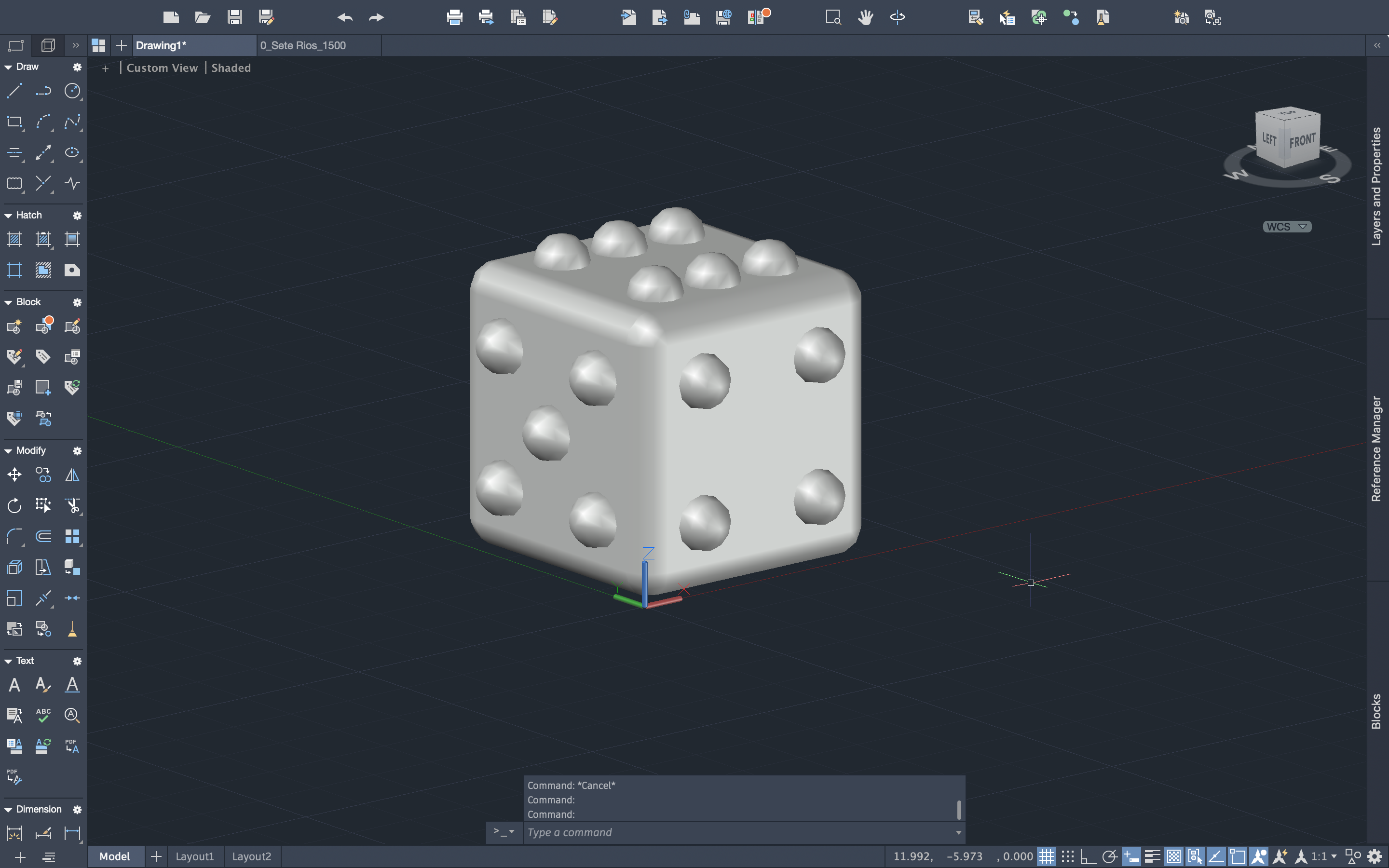Screen dimensions: 1389x868
Task: Toggle Grid display in status bar
Action: (x=1047, y=856)
